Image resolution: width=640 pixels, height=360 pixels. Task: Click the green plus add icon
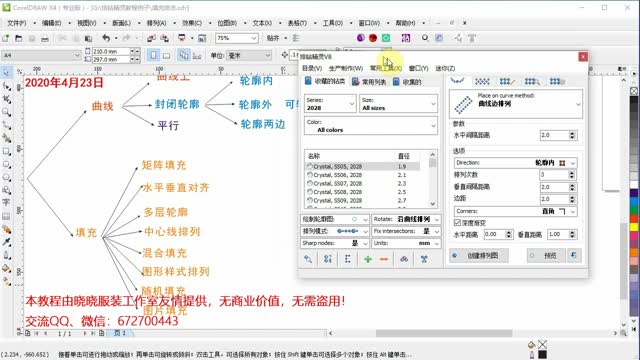pyautogui.click(x=368, y=259)
